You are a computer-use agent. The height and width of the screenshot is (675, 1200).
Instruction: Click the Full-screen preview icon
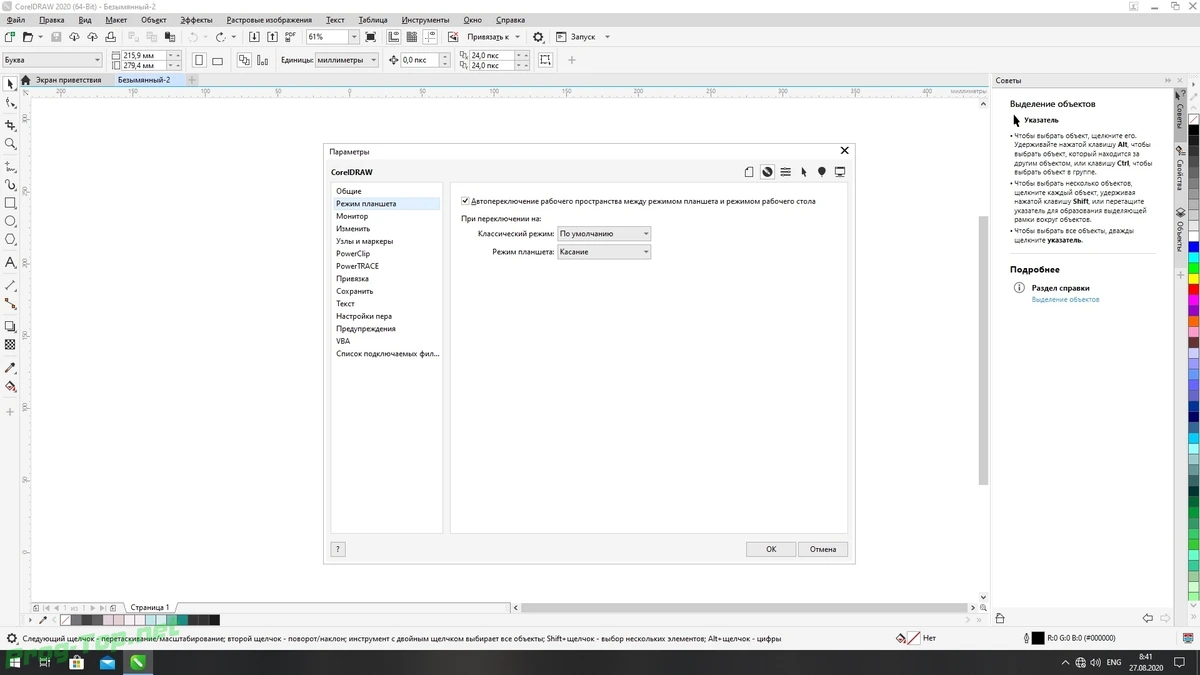click(371, 37)
